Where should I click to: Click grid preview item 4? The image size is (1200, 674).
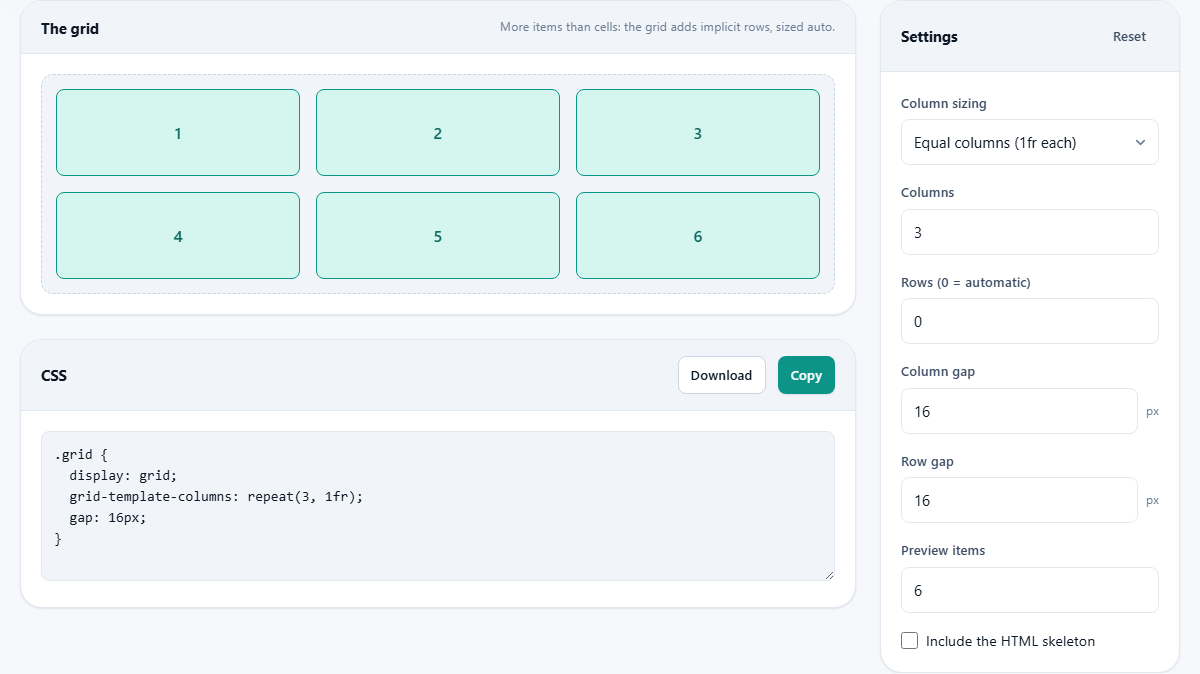178,236
